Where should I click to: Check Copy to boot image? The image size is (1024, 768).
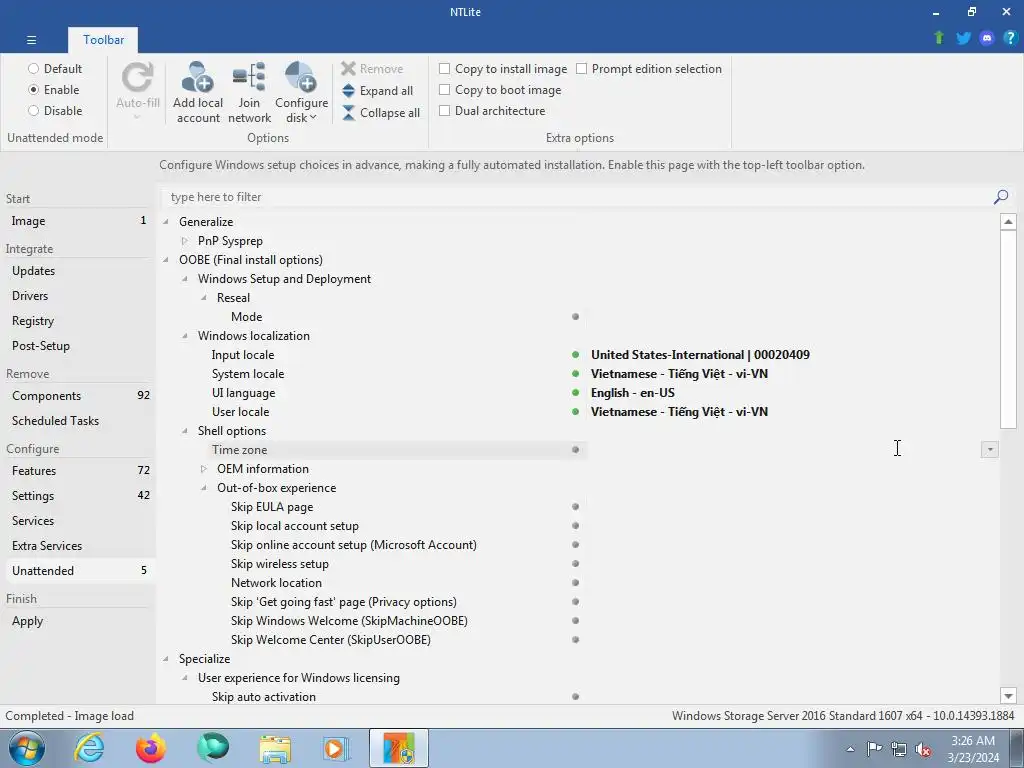pos(445,89)
